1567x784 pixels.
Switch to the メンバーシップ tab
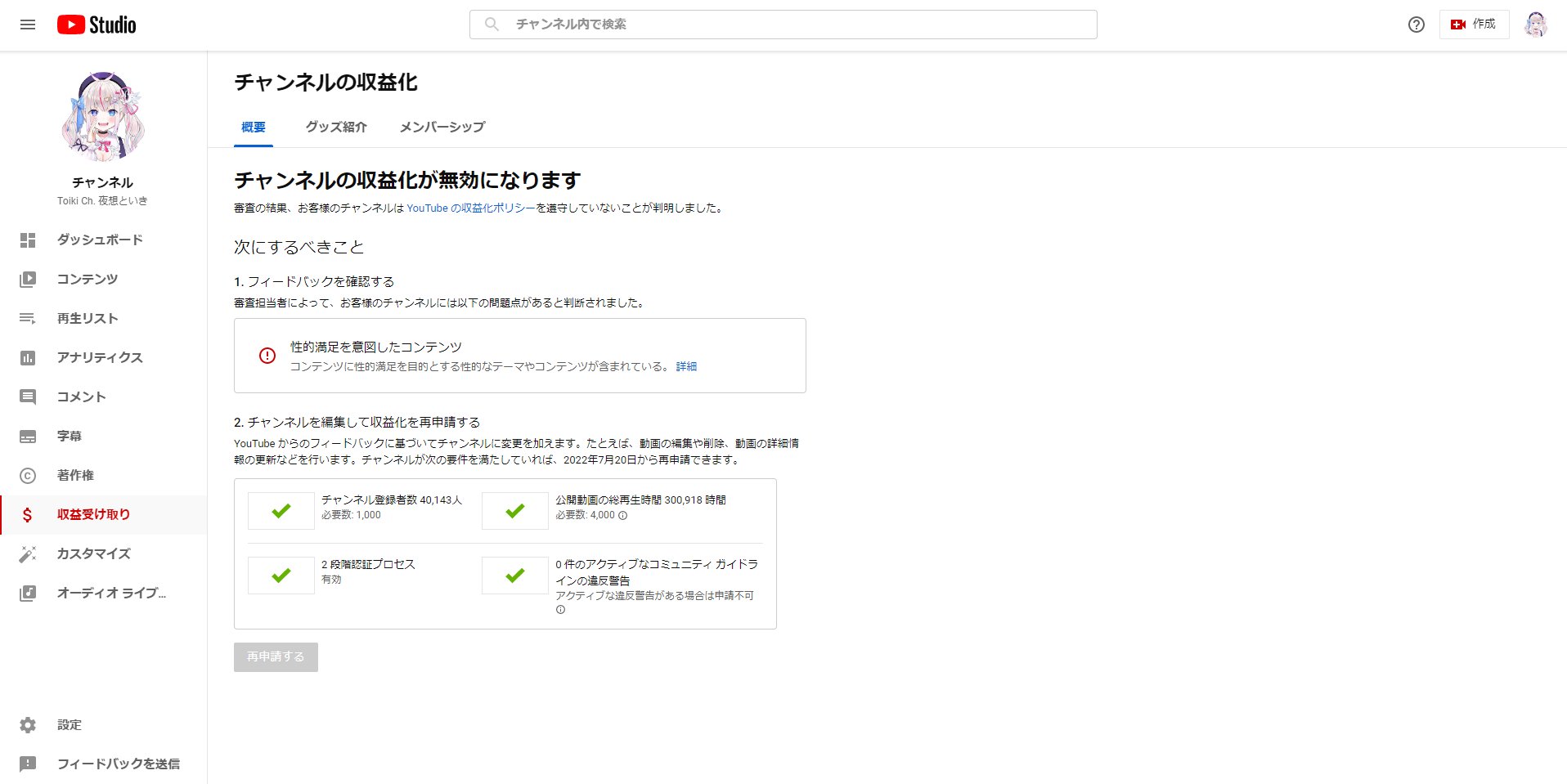tap(442, 128)
